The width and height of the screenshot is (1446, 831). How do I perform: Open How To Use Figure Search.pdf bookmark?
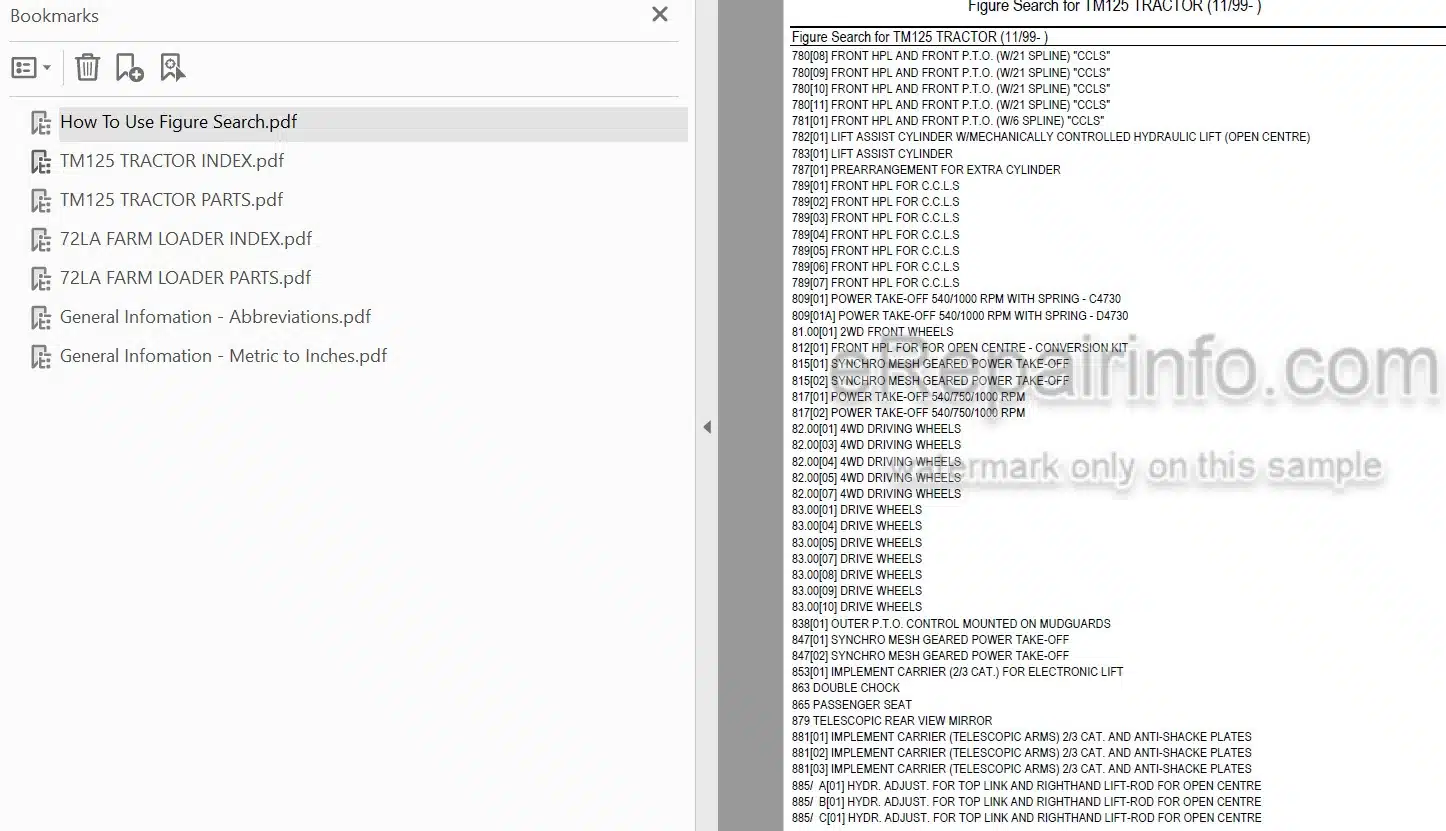pyautogui.click(x=178, y=122)
